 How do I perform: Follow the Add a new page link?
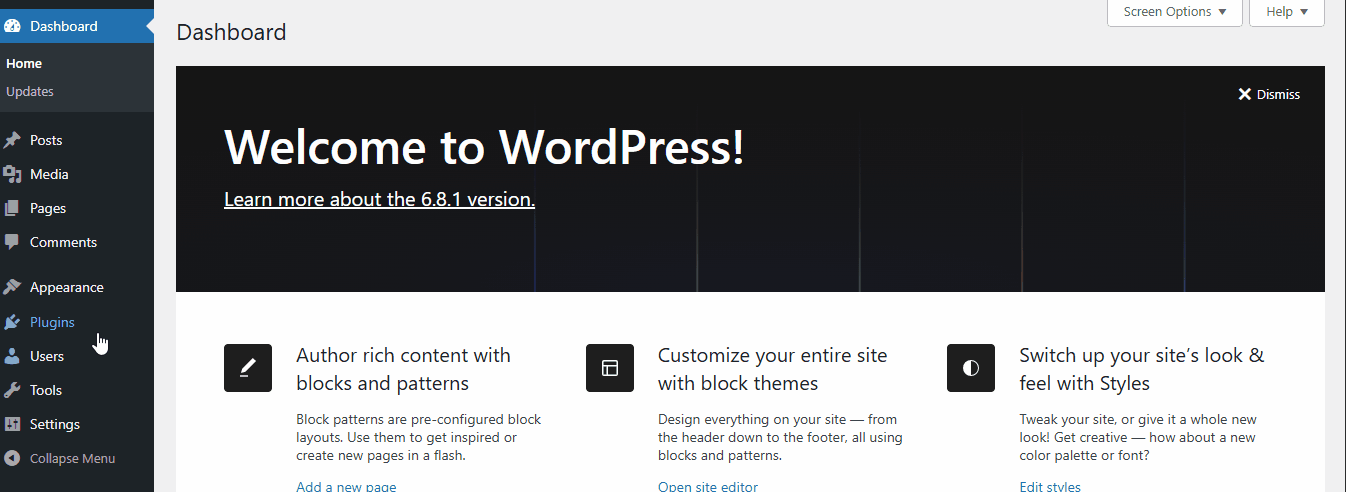coord(346,487)
